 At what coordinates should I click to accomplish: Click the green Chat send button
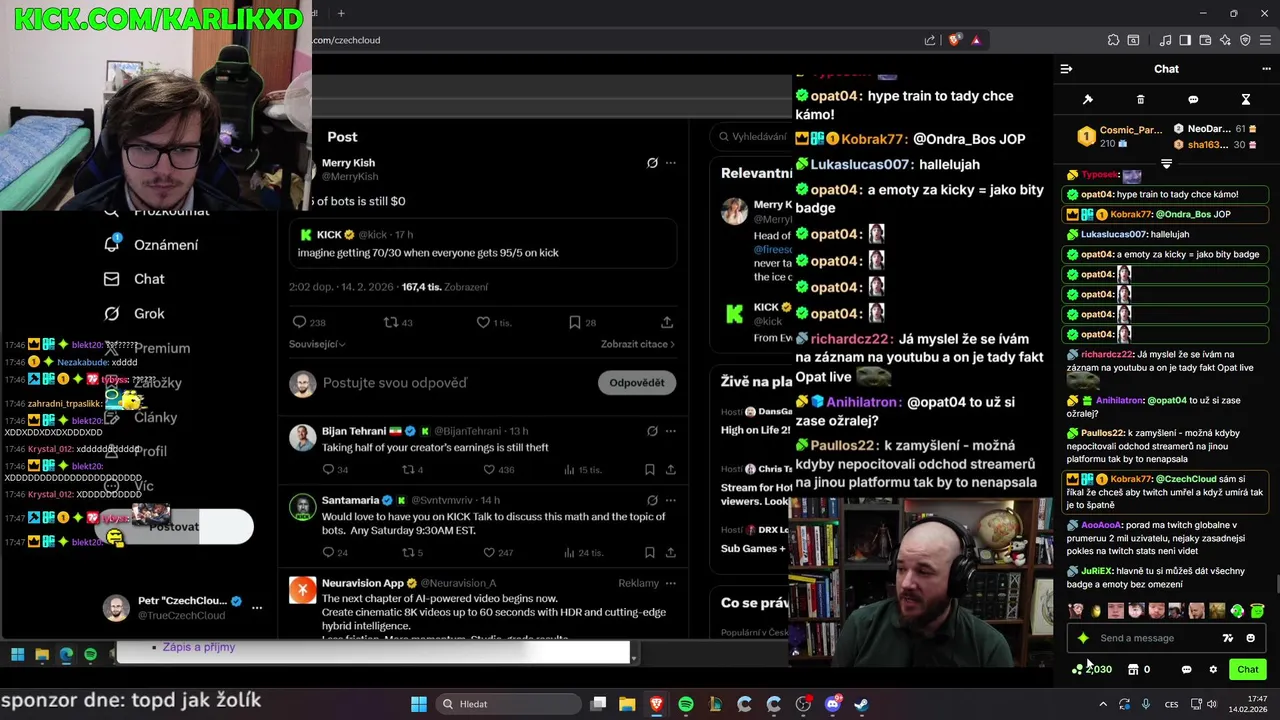1248,669
